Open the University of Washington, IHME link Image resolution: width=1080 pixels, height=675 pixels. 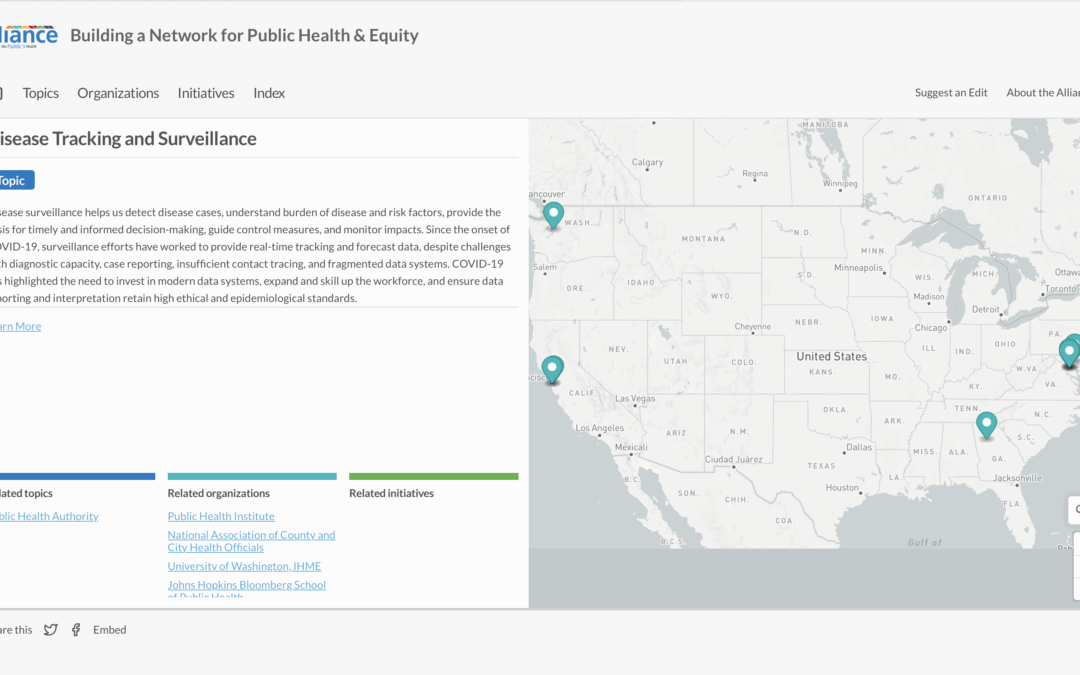244,565
